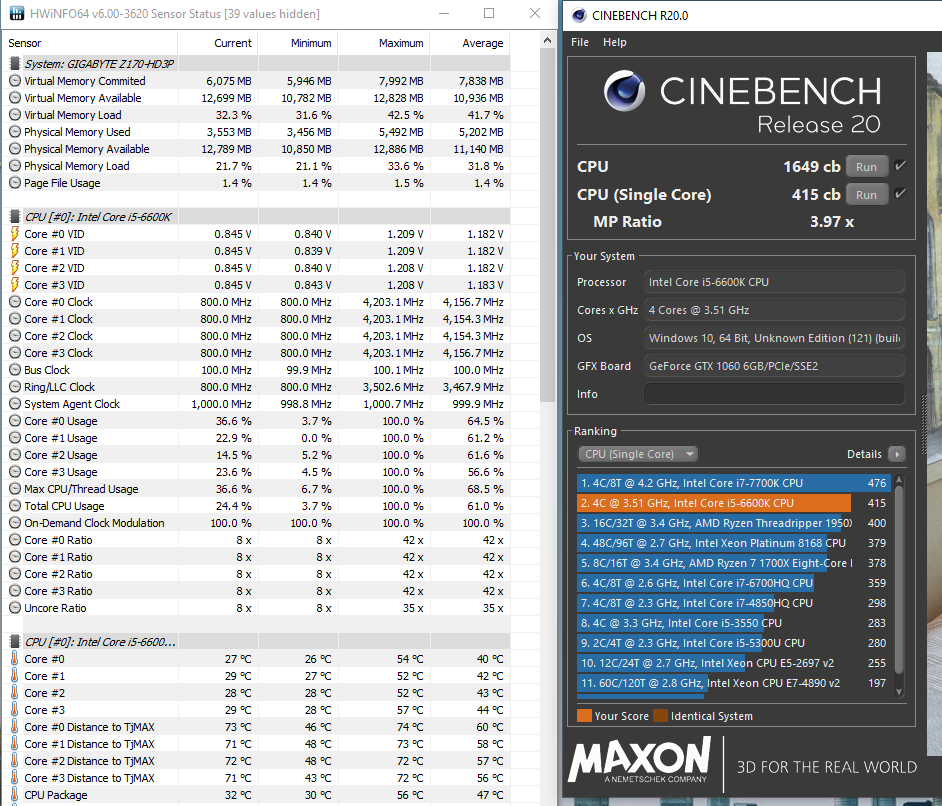Screen dimensions: 942x806
Task: Click the clock icon for Ring/LLC Clock
Action: click(15, 387)
